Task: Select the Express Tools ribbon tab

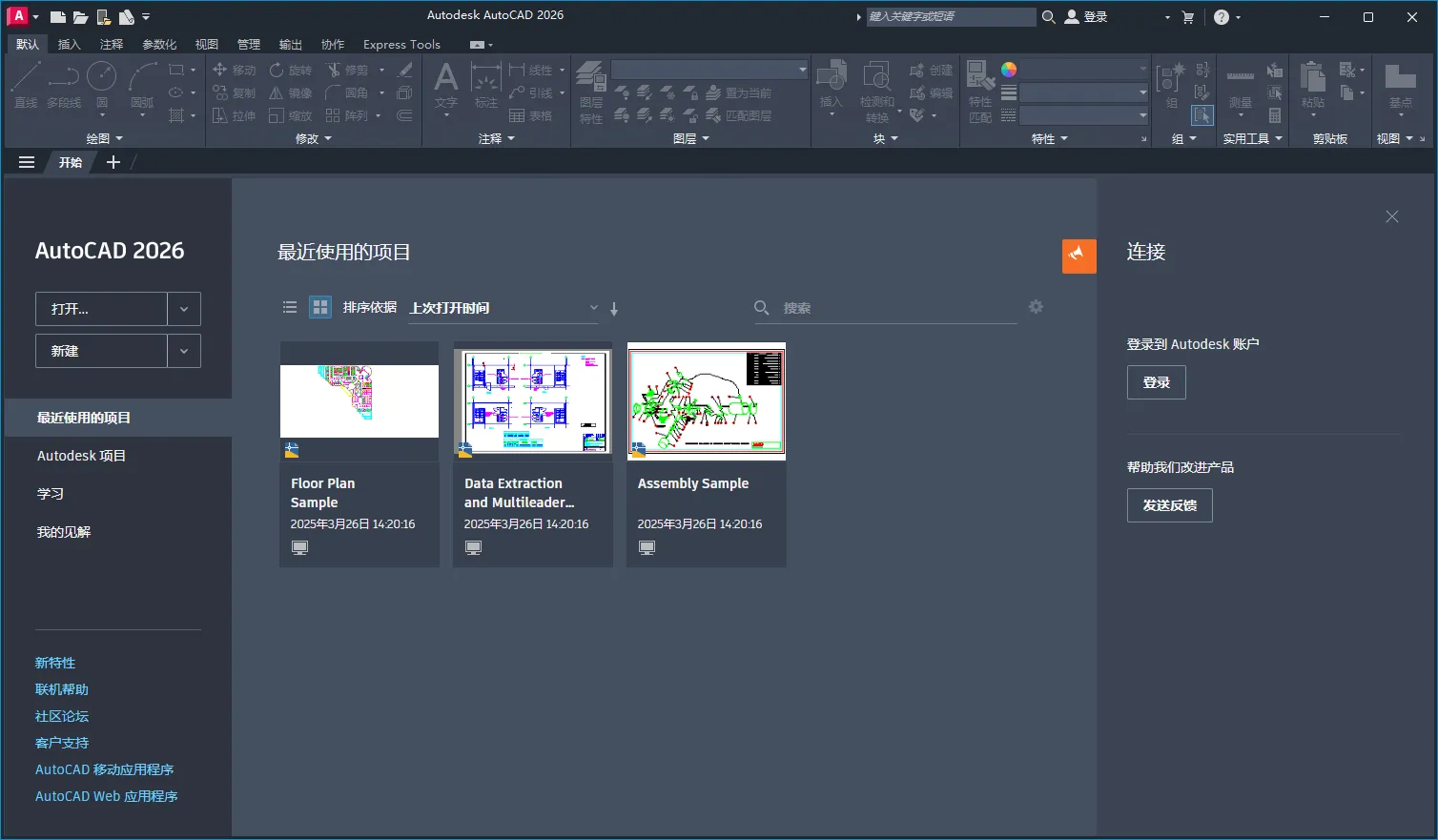Action: click(401, 45)
